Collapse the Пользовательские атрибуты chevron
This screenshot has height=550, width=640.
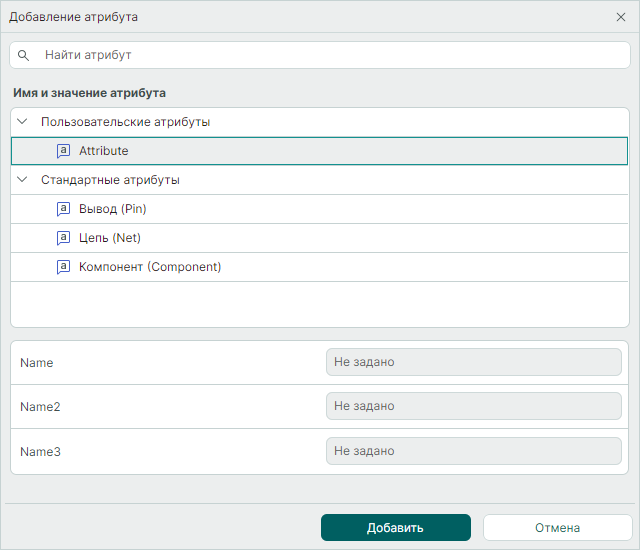[x=23, y=122]
